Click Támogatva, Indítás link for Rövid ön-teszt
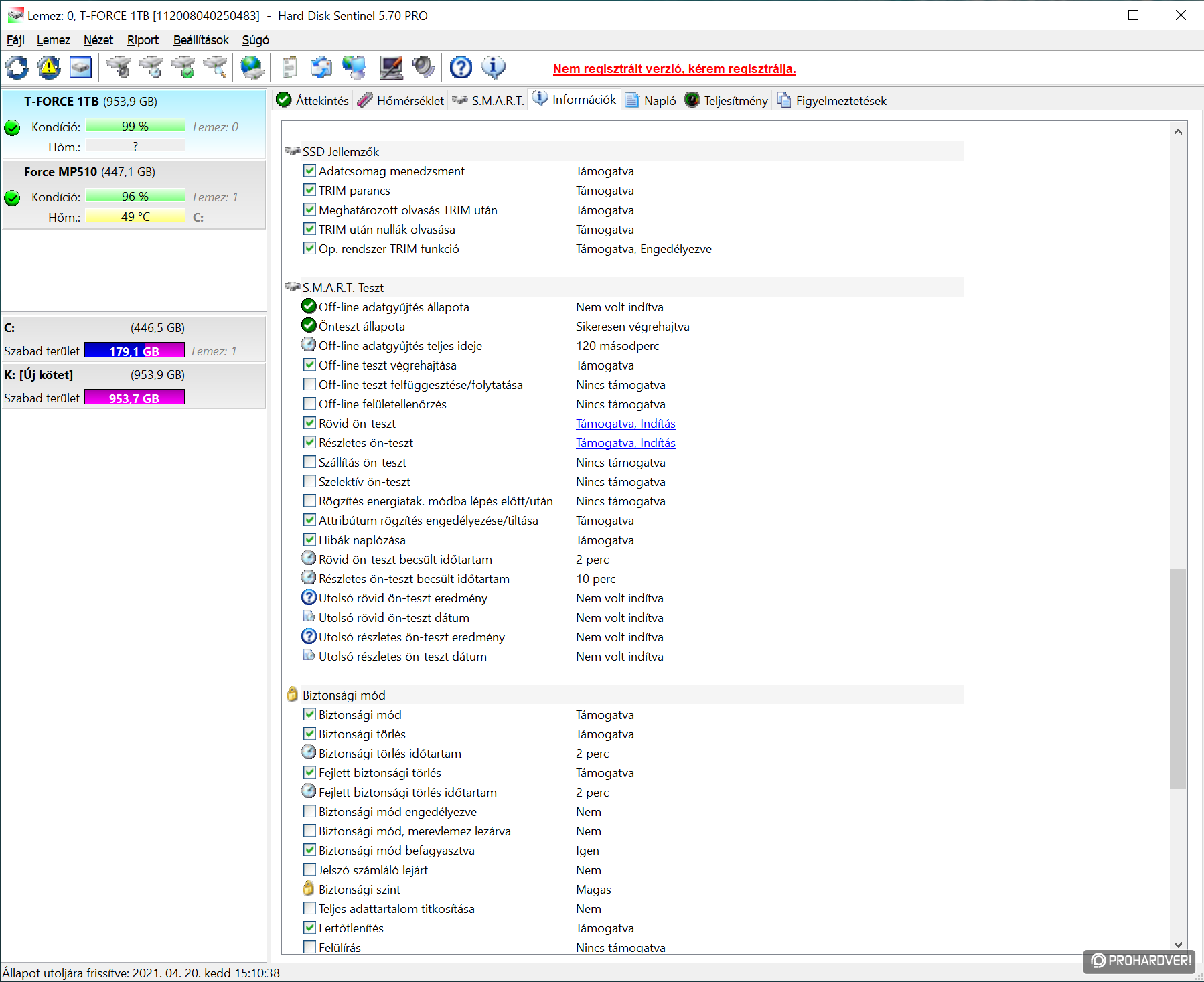1204x982 pixels. (x=625, y=424)
